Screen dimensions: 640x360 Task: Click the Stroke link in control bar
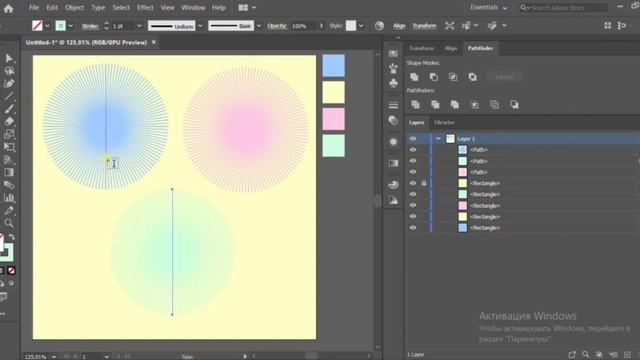90,26
